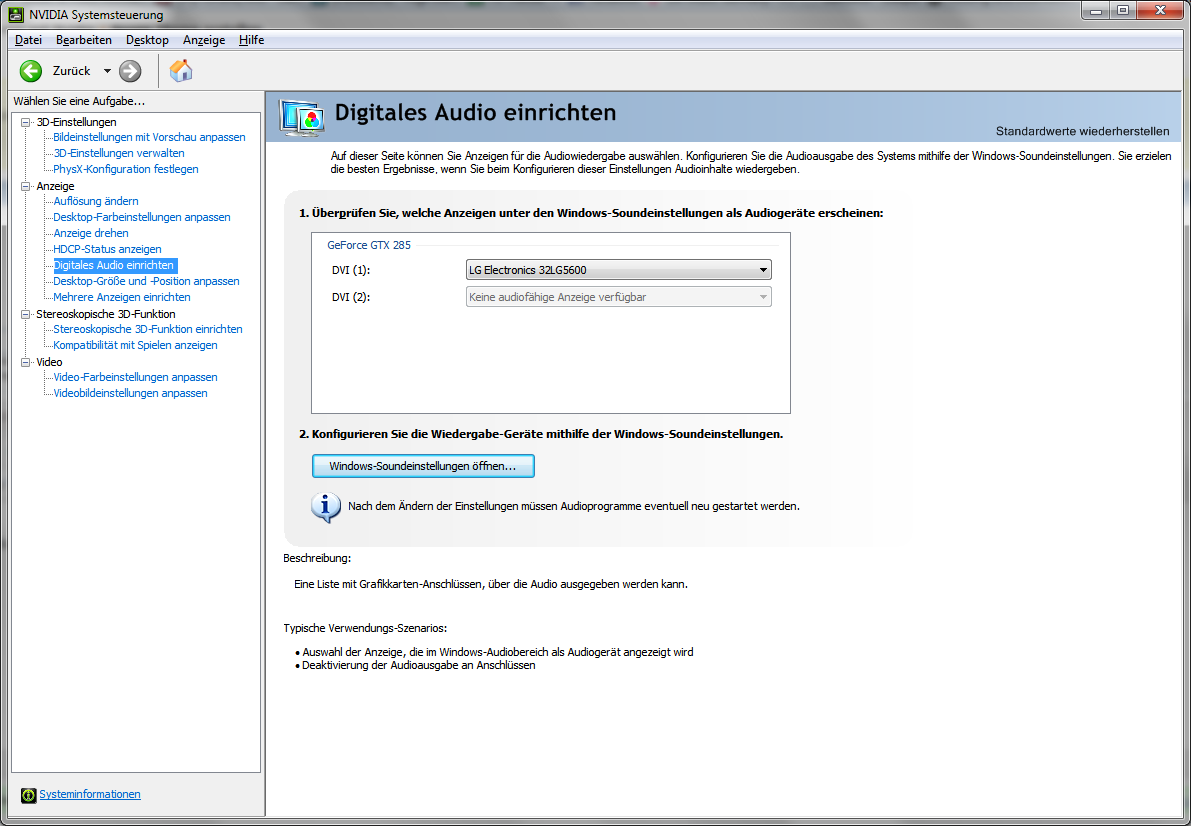Image resolution: width=1191 pixels, height=826 pixels.
Task: Click the Typische Verwendungs-Szenarios: heading
Action: coord(365,628)
